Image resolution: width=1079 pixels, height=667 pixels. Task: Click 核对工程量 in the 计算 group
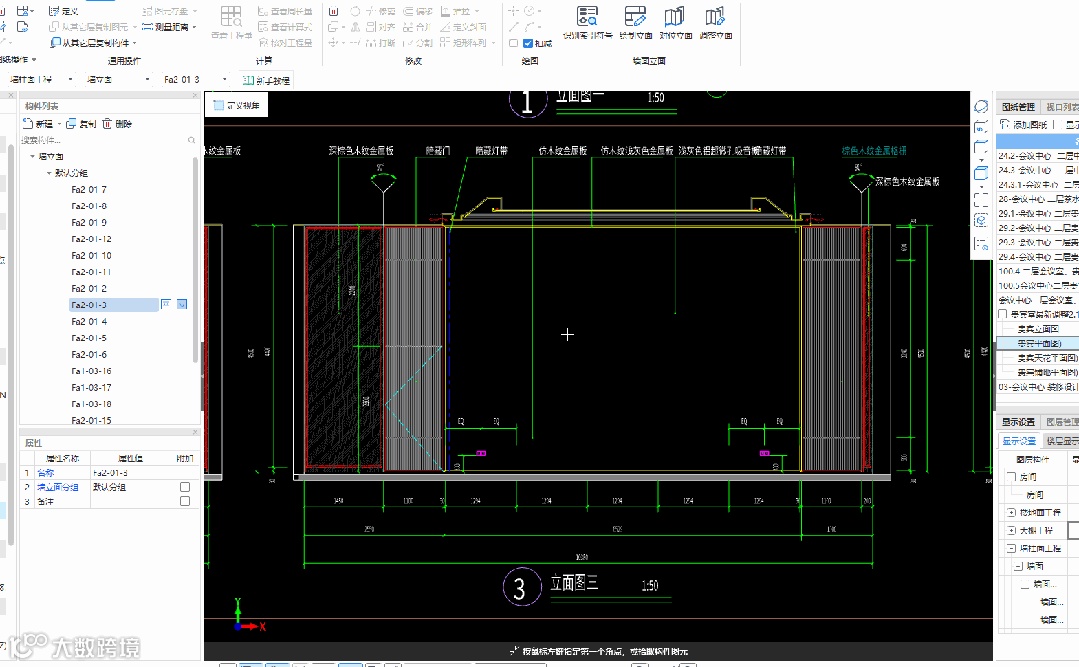point(285,43)
